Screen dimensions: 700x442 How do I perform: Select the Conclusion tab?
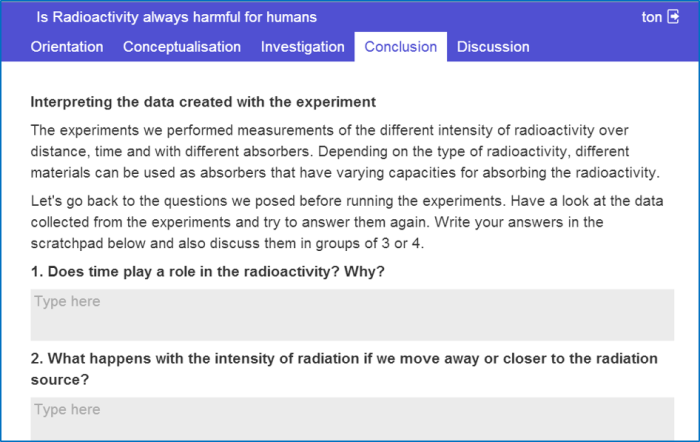coord(400,46)
